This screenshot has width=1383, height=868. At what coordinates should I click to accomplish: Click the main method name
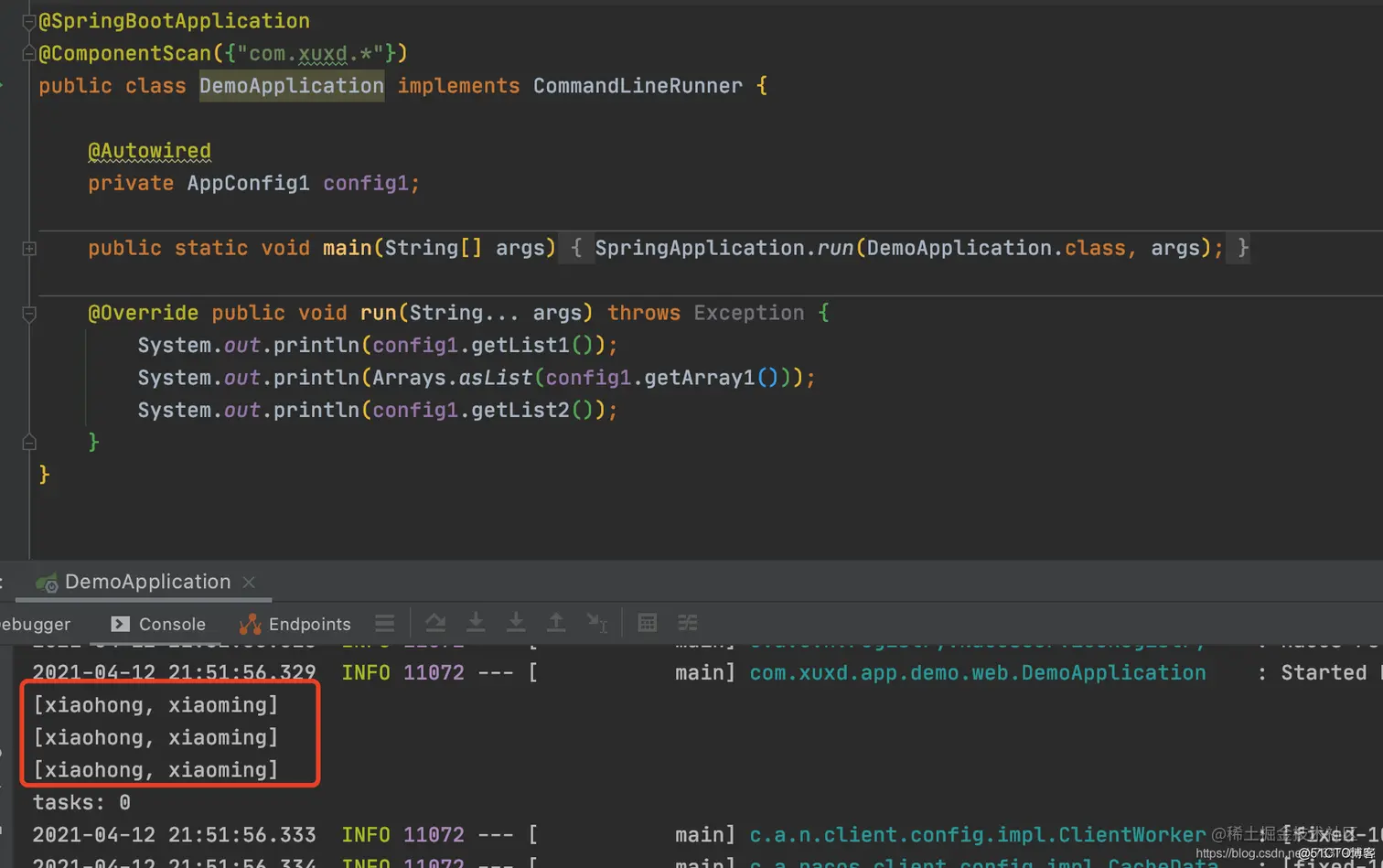[348, 248]
